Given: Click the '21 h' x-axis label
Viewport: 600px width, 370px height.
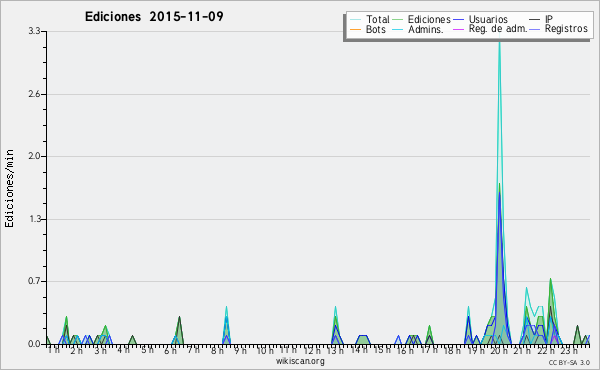Looking at the screenshot, I should 523,350.
